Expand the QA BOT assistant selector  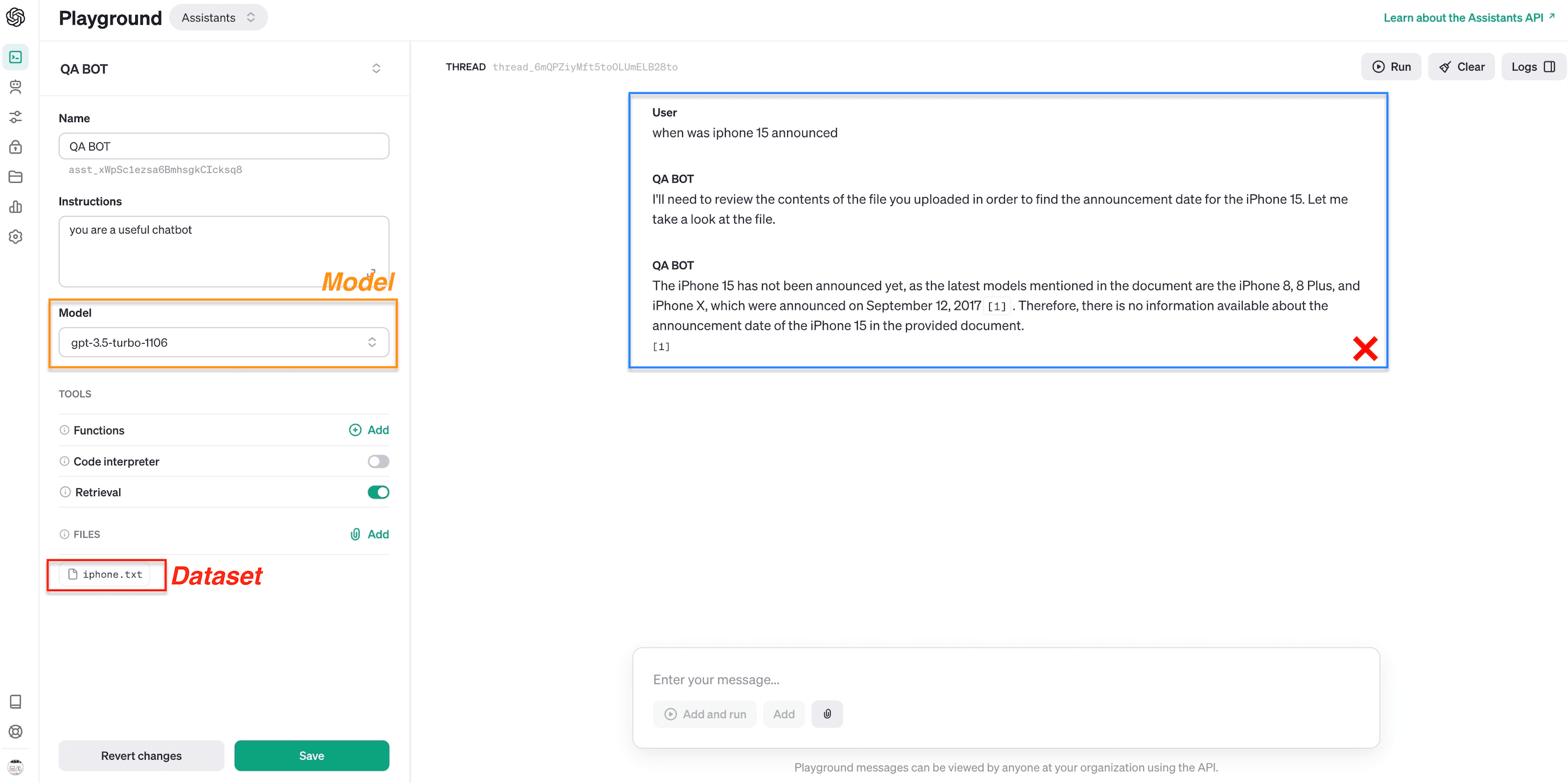click(x=376, y=69)
